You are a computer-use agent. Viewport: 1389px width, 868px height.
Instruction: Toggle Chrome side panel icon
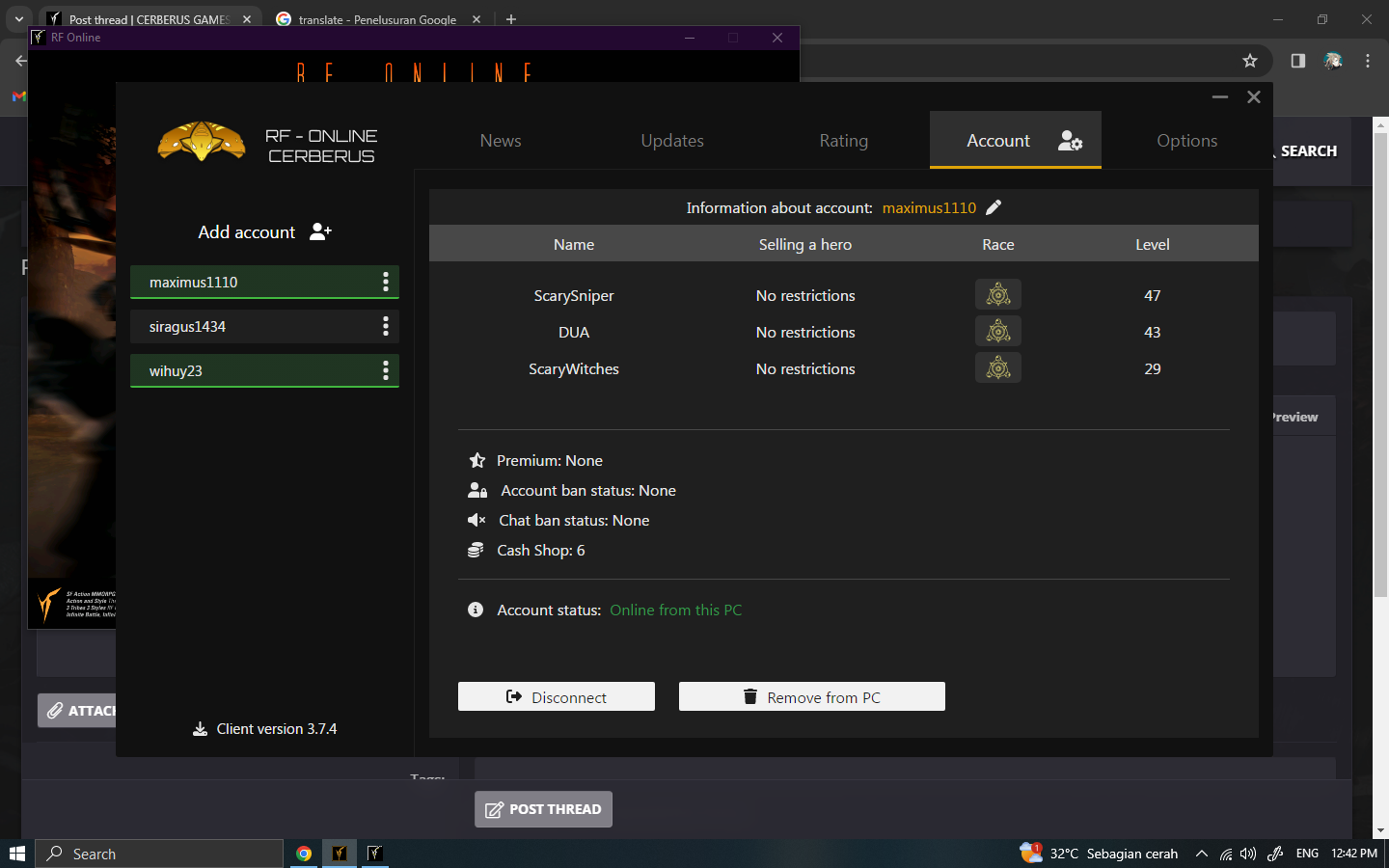(x=1298, y=61)
